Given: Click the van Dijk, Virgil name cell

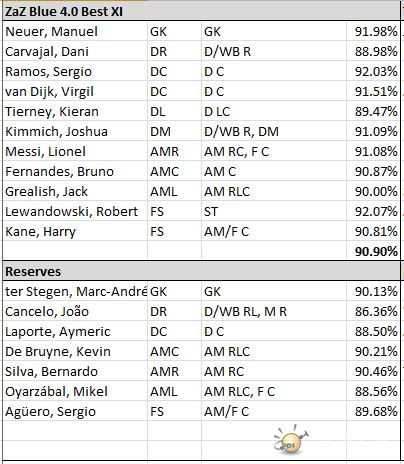Looking at the screenshot, I should (x=75, y=92).
